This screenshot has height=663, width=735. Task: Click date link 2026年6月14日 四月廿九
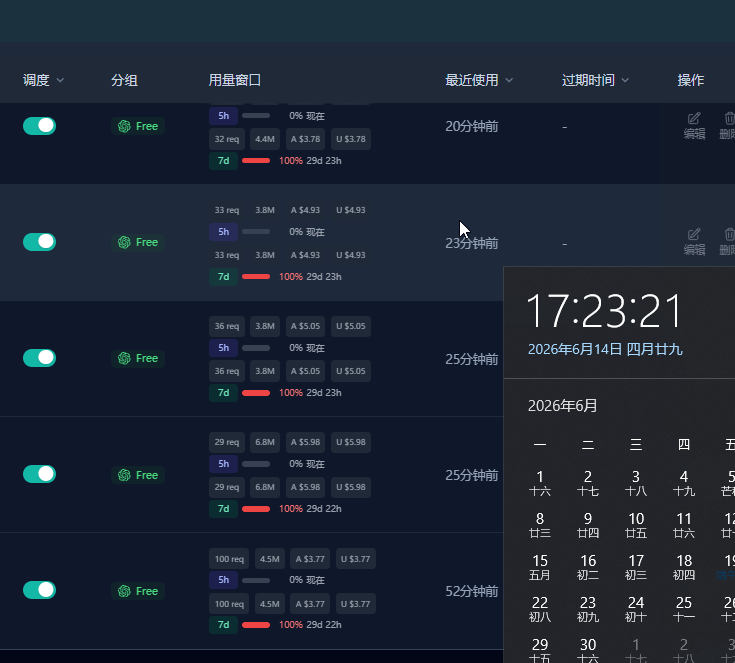[x=605, y=349]
